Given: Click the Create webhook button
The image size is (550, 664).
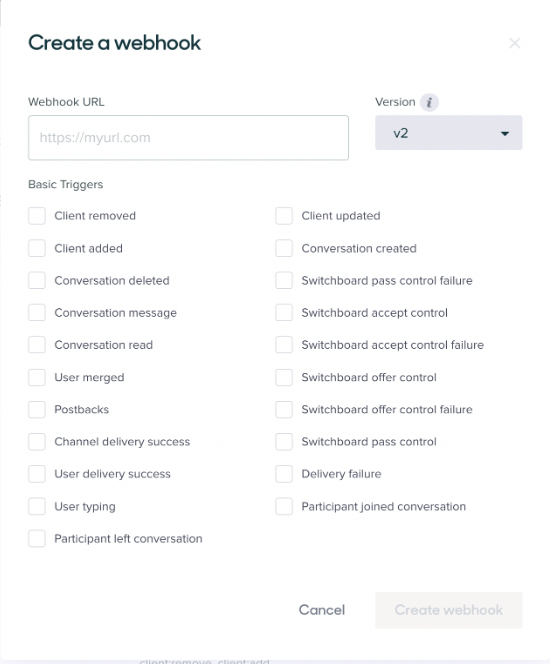Looking at the screenshot, I should (448, 610).
